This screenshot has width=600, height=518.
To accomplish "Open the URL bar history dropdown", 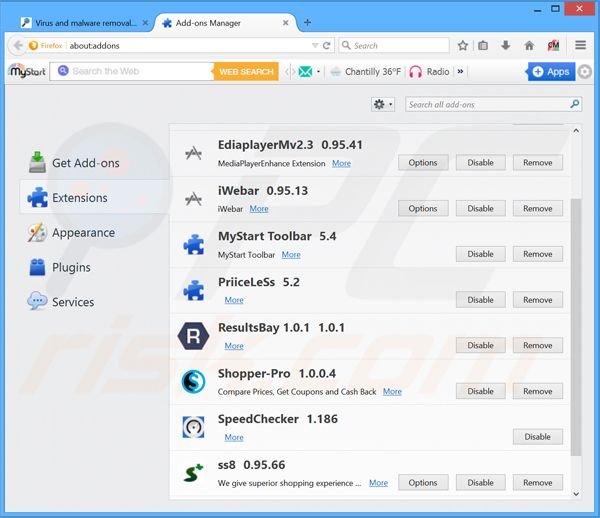I will click(313, 45).
